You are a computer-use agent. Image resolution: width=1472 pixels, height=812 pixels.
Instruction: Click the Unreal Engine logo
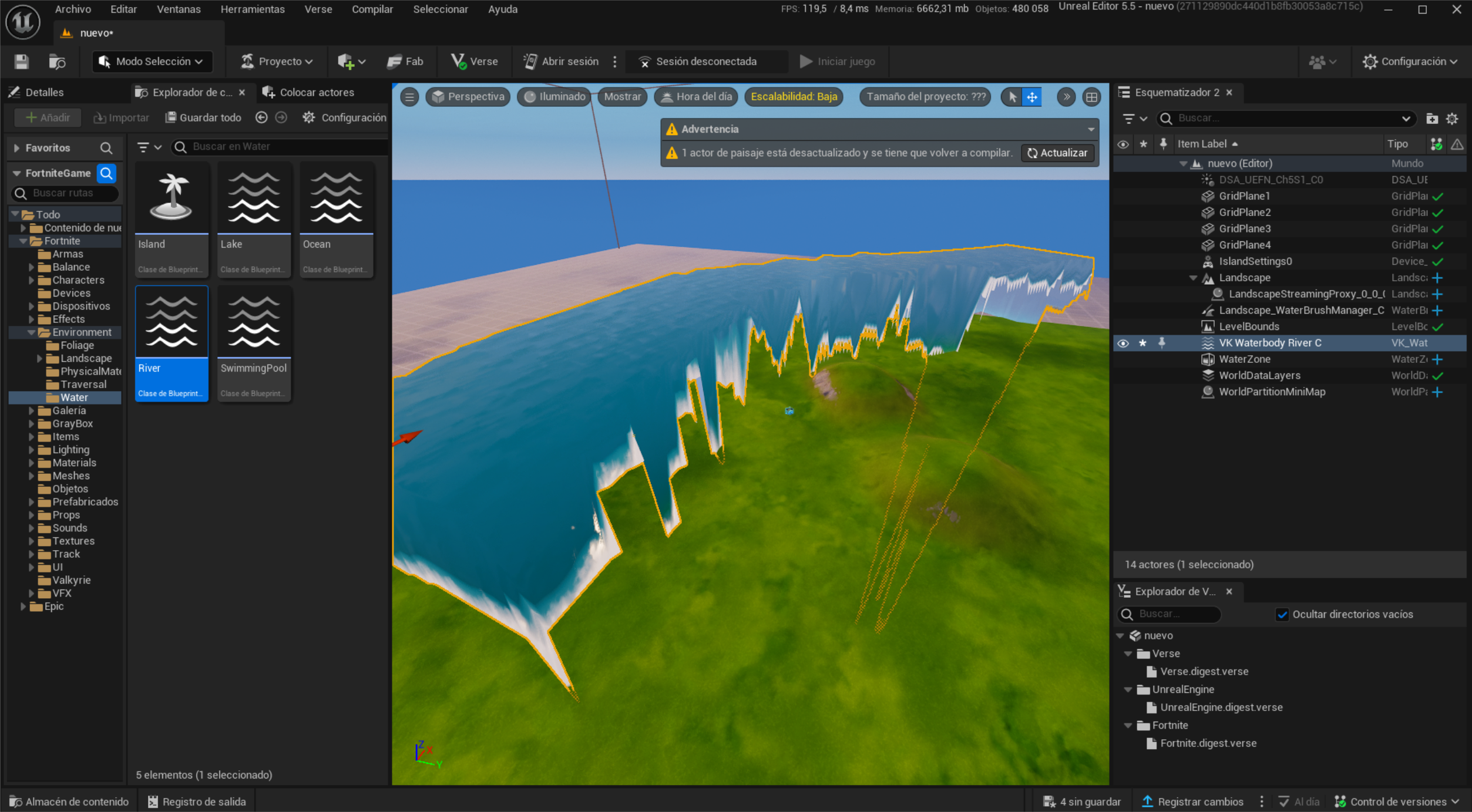point(23,22)
